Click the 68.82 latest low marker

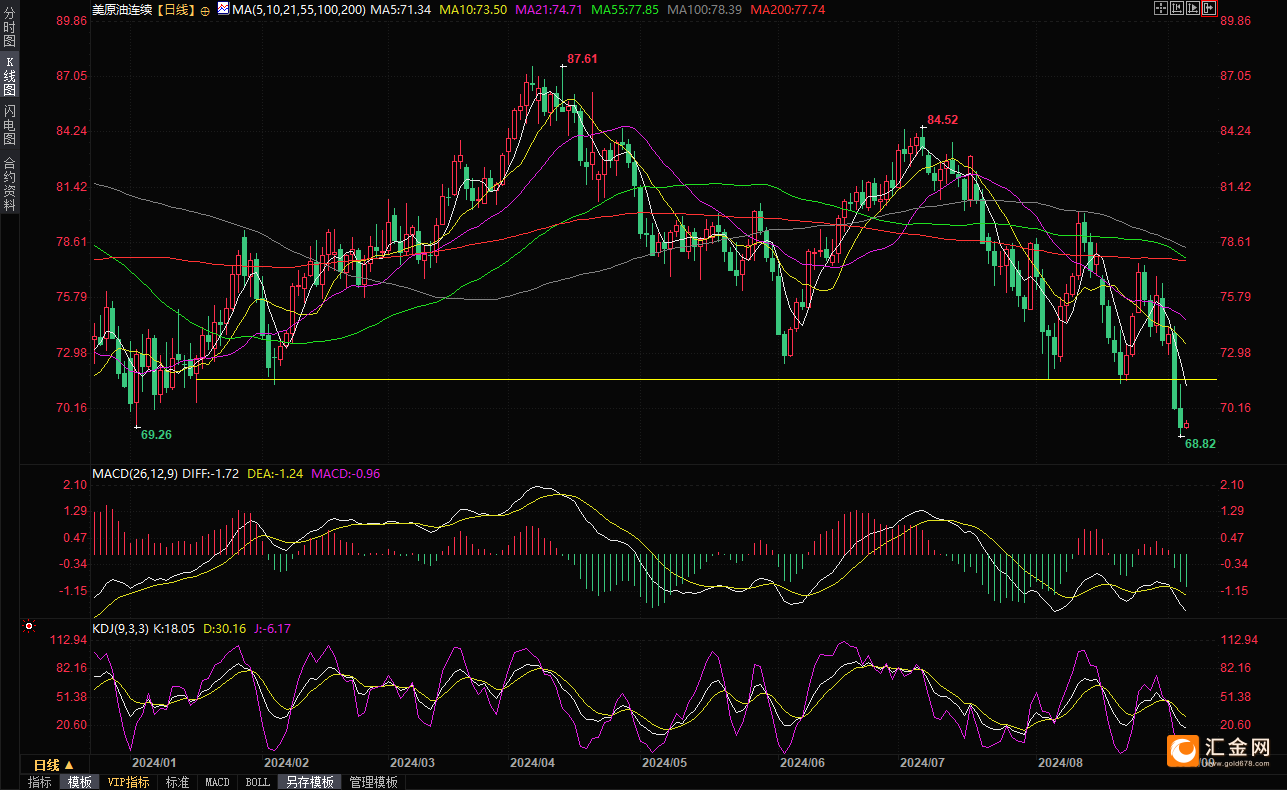tap(1200, 443)
